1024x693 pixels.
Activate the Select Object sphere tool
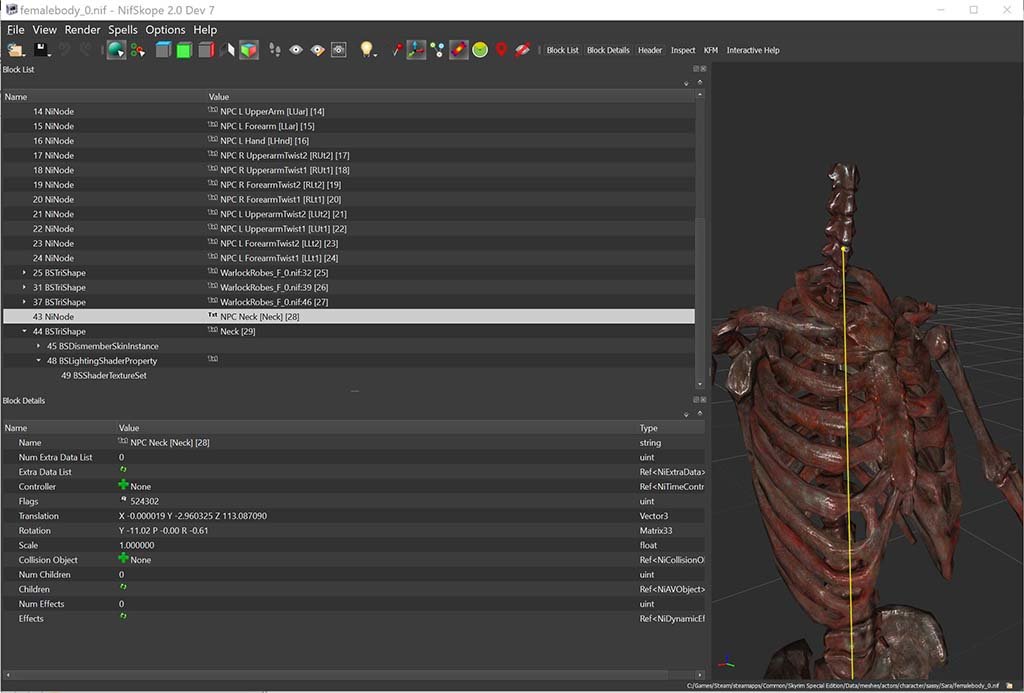click(x=116, y=50)
